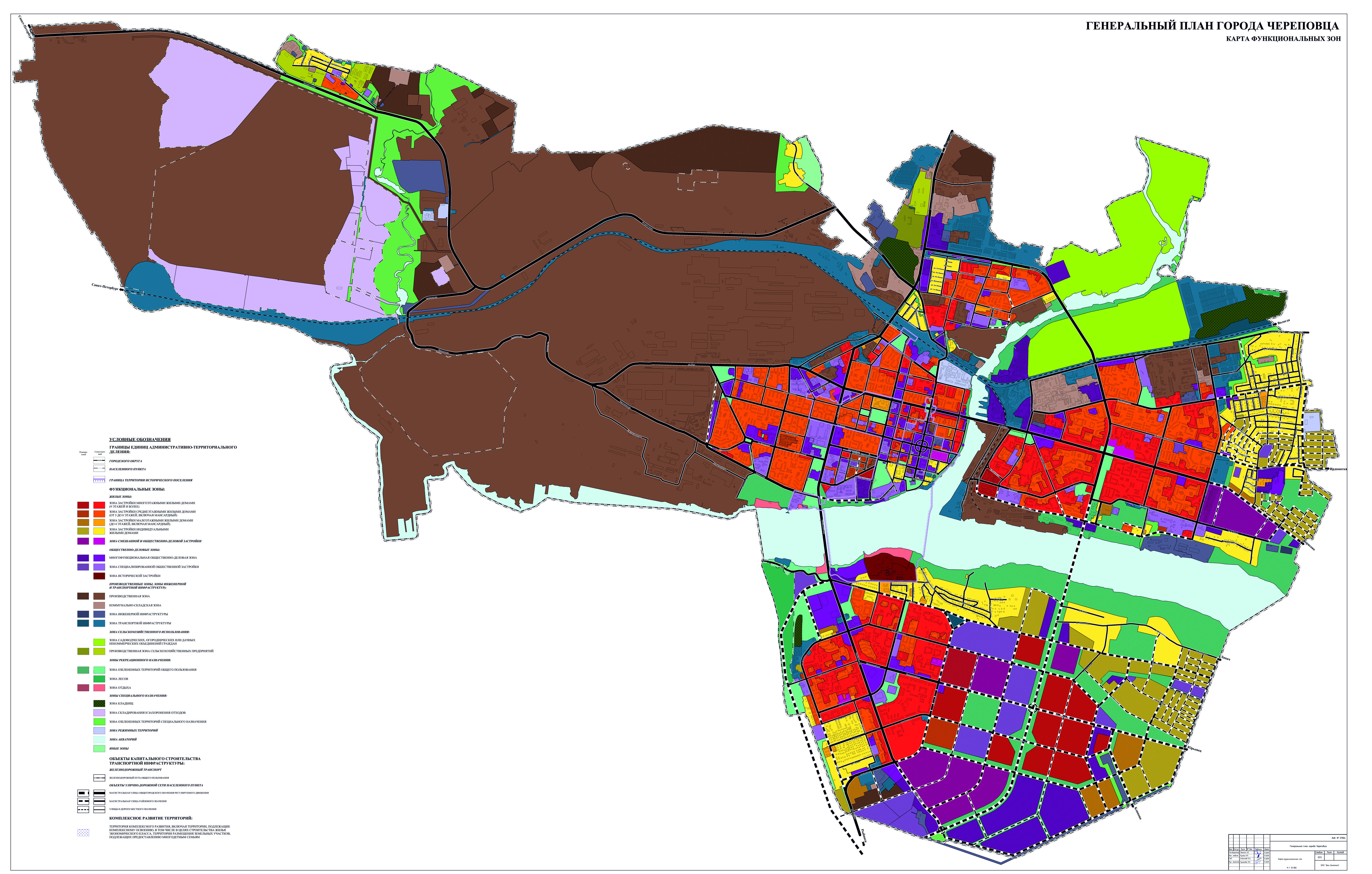Select hatched mint planned green areas swatch

point(83,670)
